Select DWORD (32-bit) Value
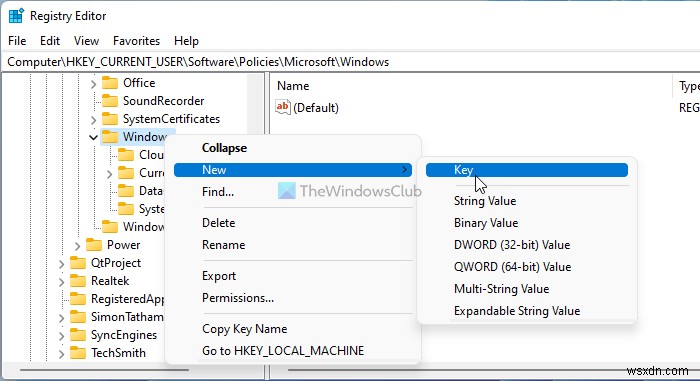The height and width of the screenshot is (381, 700). (x=527, y=245)
